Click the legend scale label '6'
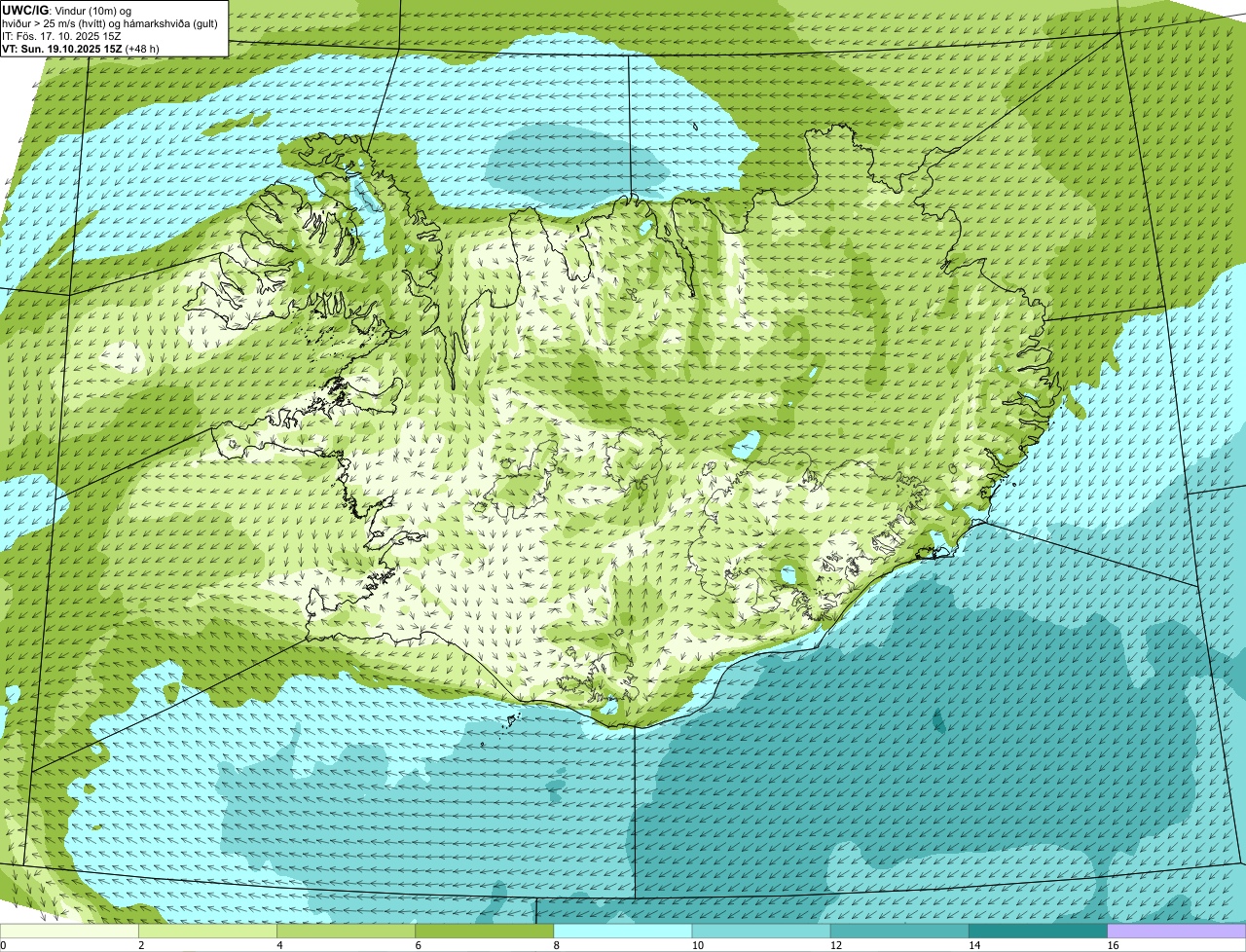 click(418, 945)
